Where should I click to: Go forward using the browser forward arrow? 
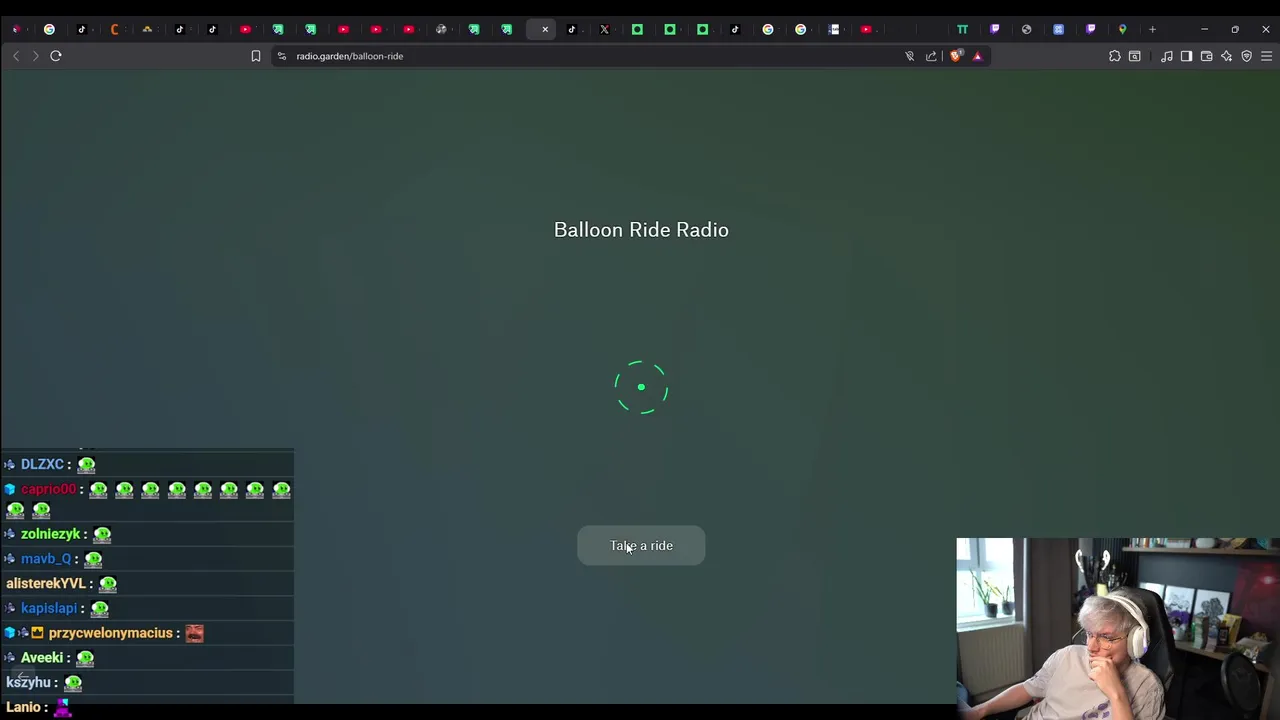coord(35,56)
